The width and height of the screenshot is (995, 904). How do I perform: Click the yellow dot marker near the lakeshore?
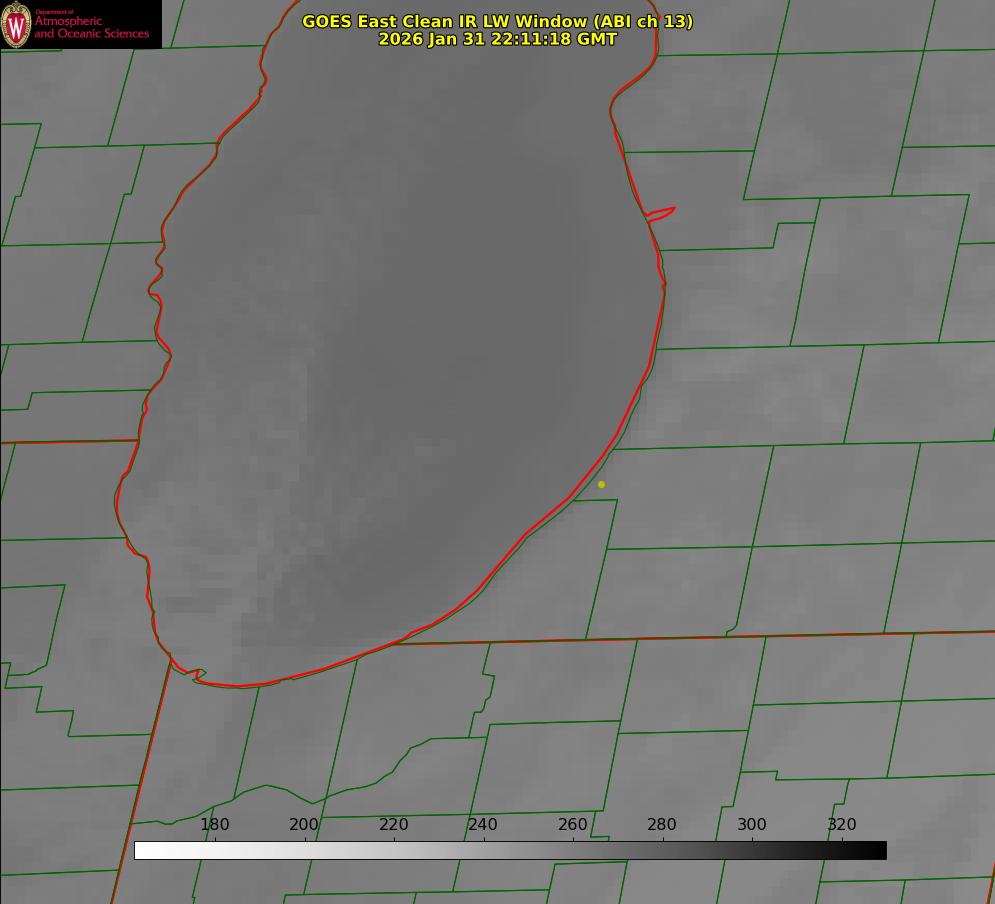point(602,484)
